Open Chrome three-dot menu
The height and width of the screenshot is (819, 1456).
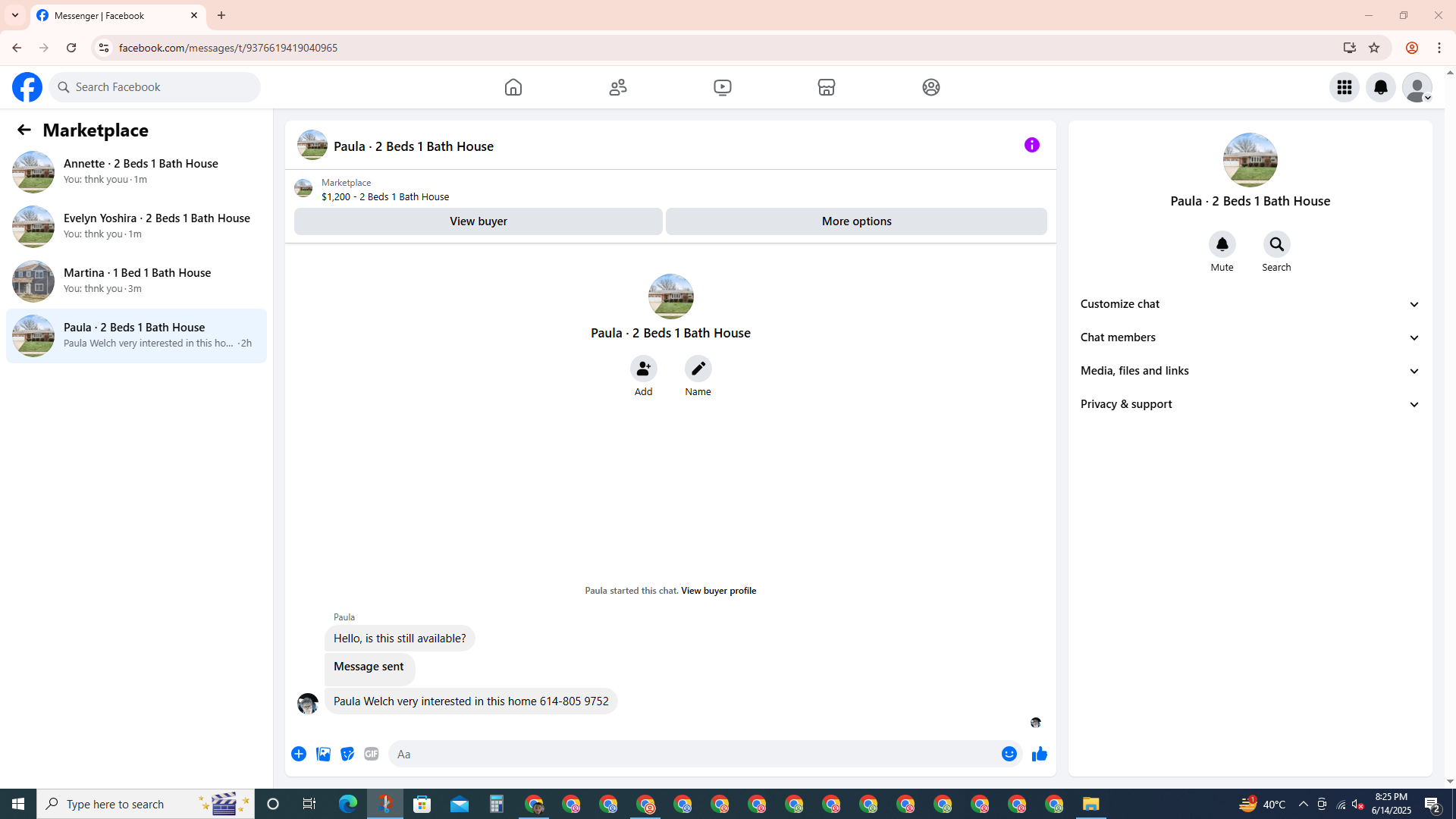click(x=1439, y=48)
